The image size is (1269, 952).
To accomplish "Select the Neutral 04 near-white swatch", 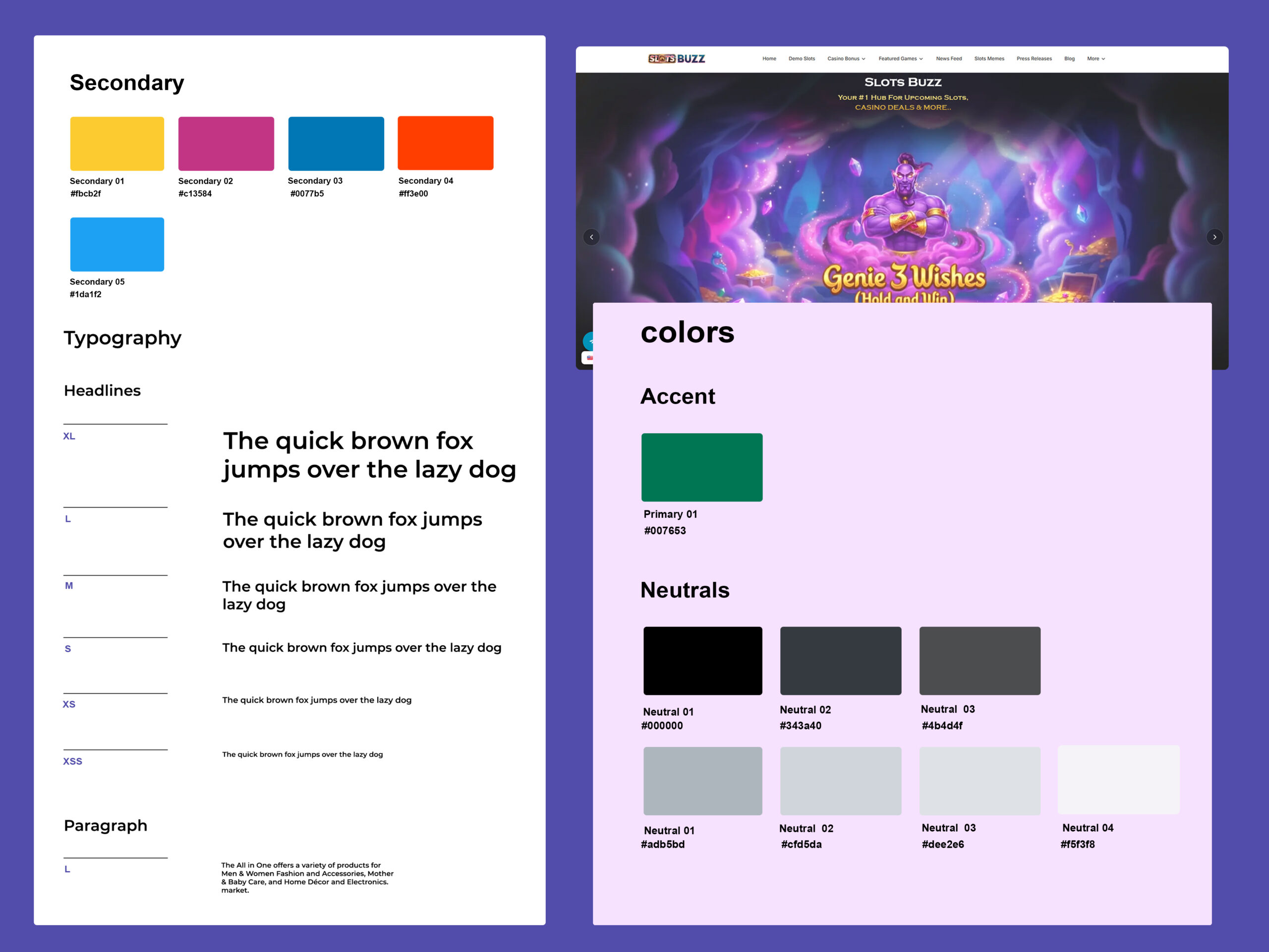I will click(1119, 780).
